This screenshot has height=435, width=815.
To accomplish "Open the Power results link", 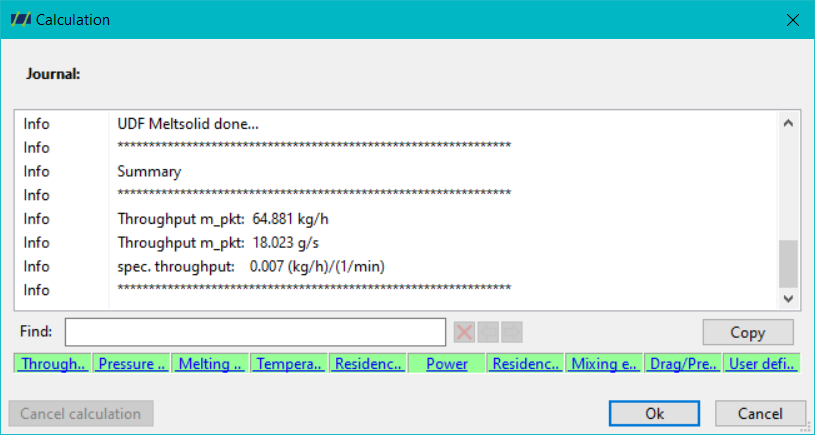I will pos(446,363).
